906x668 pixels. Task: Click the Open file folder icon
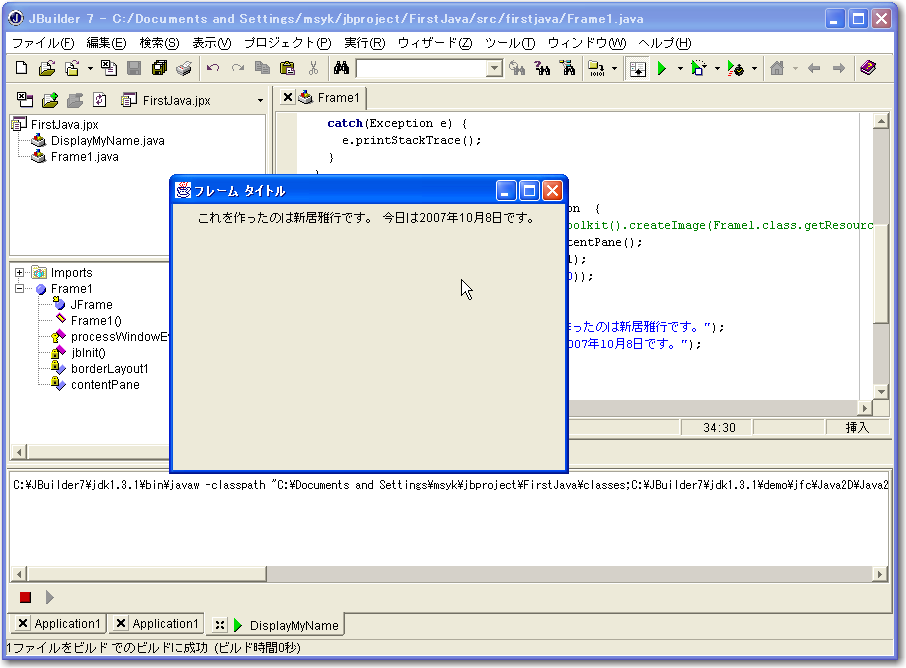click(x=46, y=68)
